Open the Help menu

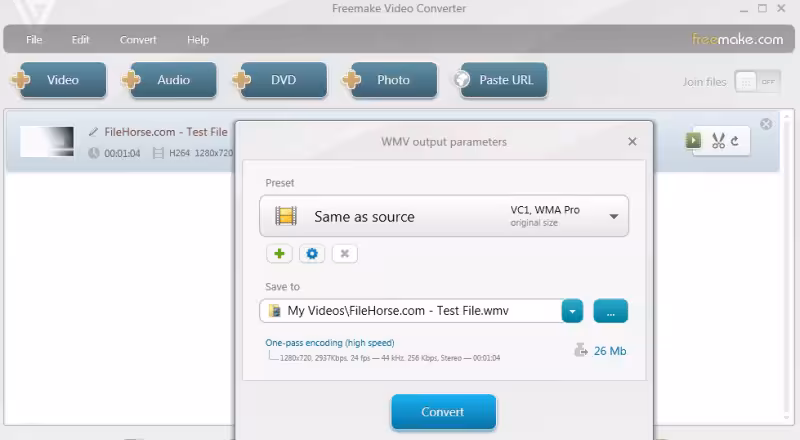(x=198, y=40)
